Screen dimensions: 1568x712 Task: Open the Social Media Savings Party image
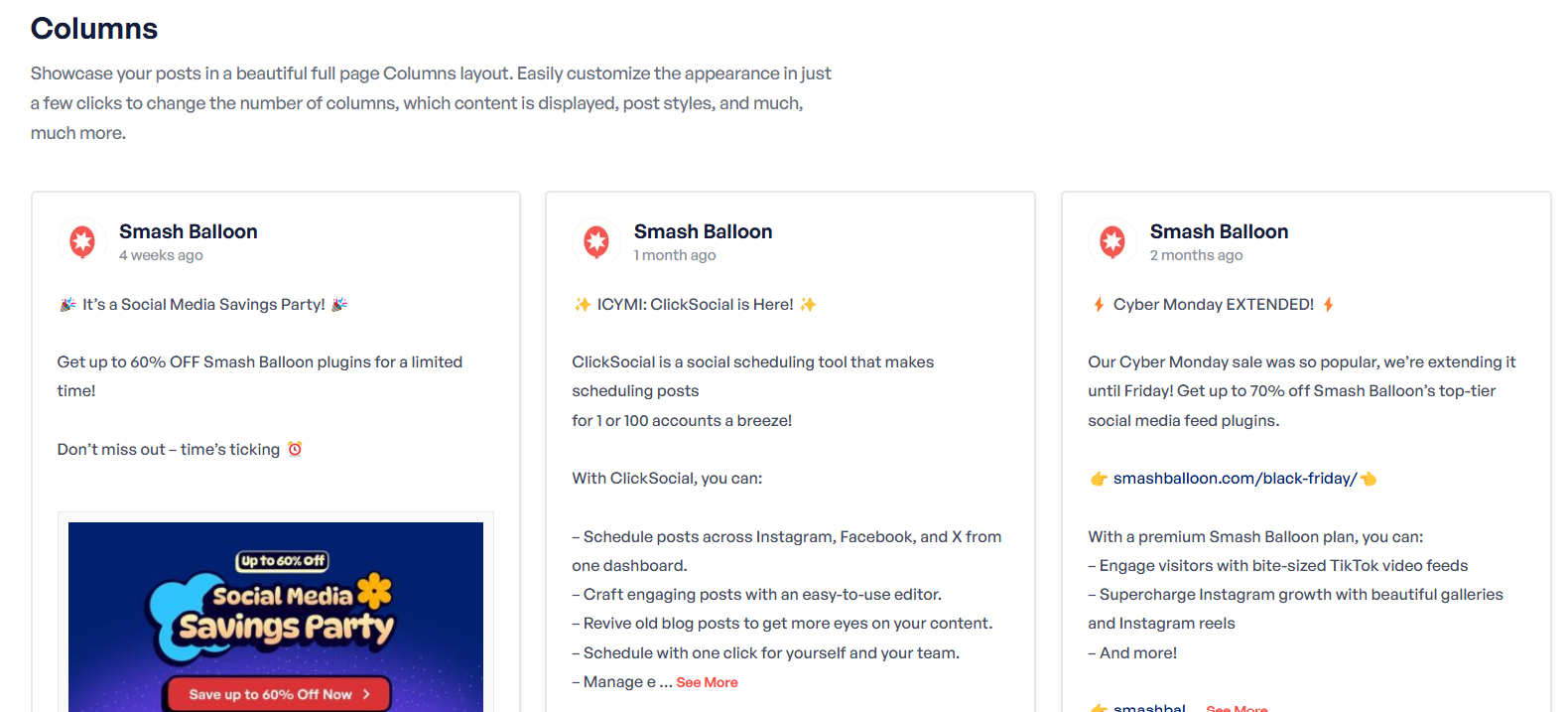(x=276, y=617)
